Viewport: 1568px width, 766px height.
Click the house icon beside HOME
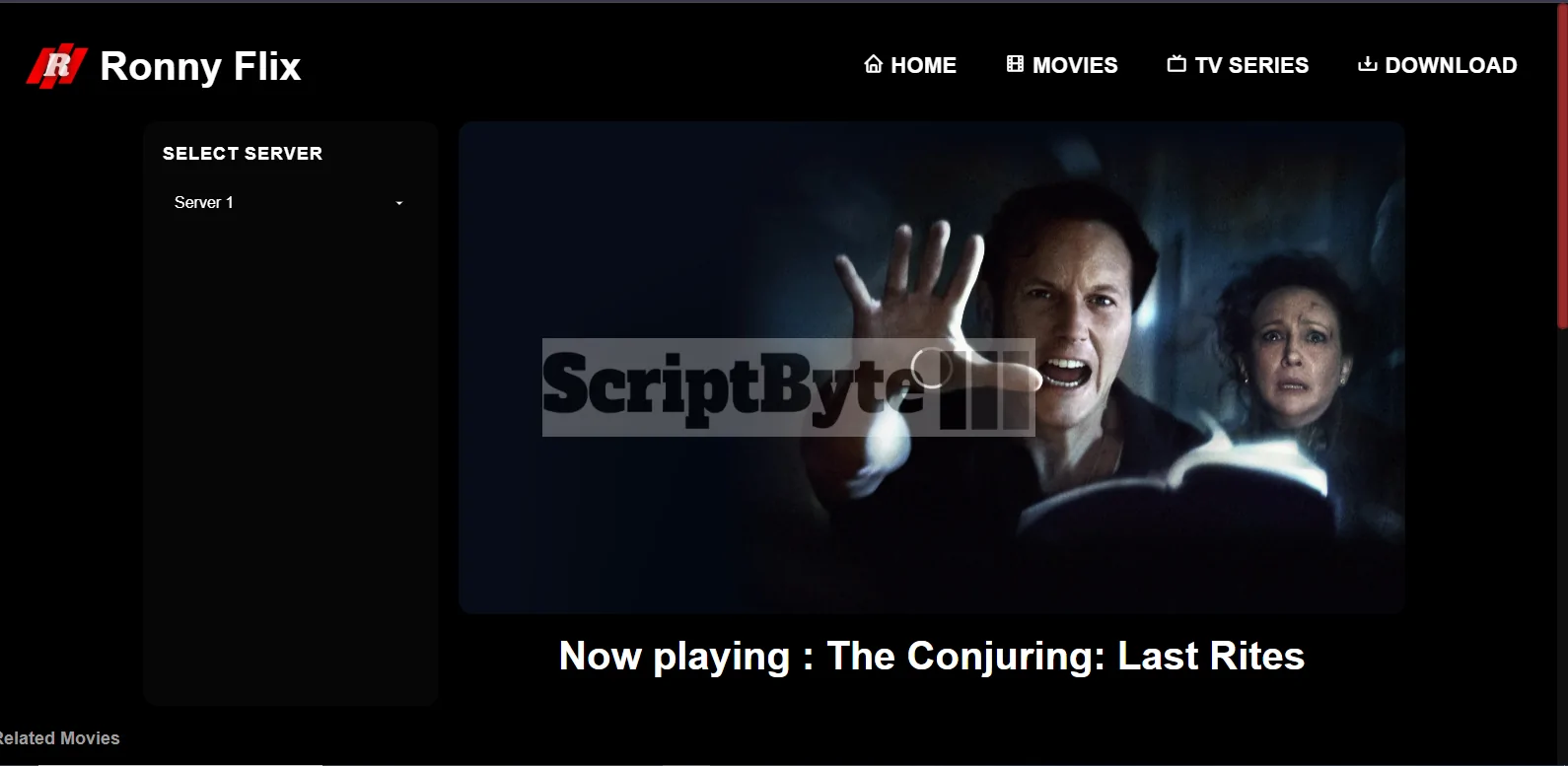[873, 64]
